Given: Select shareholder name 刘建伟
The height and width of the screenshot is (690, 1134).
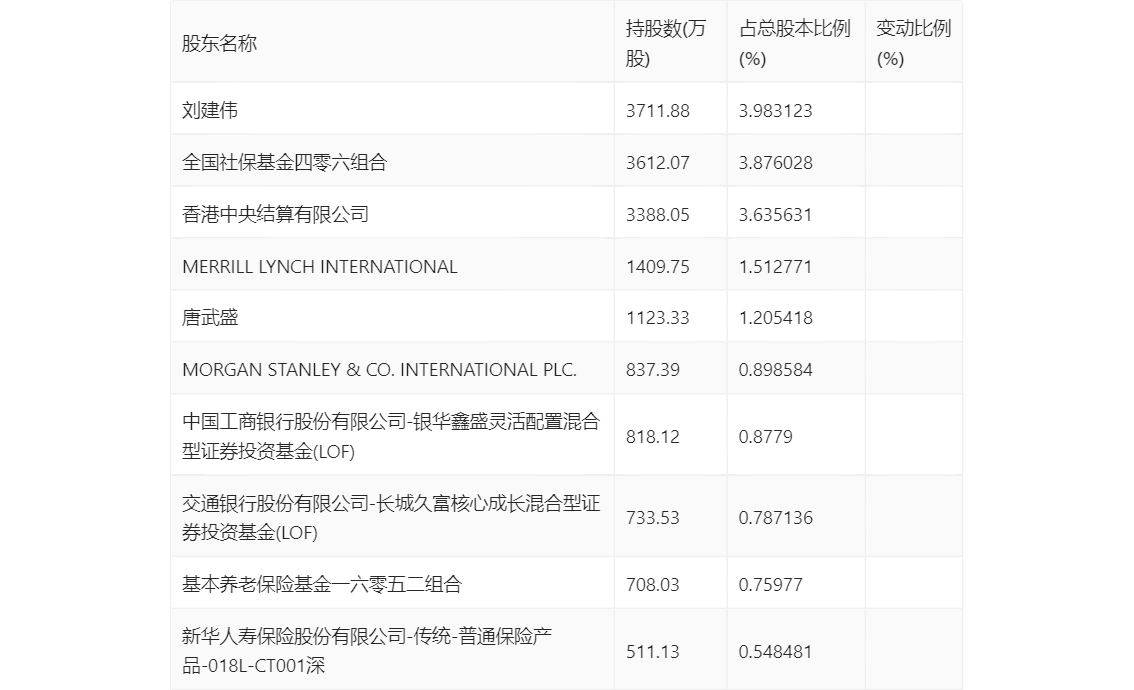Looking at the screenshot, I should [210, 110].
